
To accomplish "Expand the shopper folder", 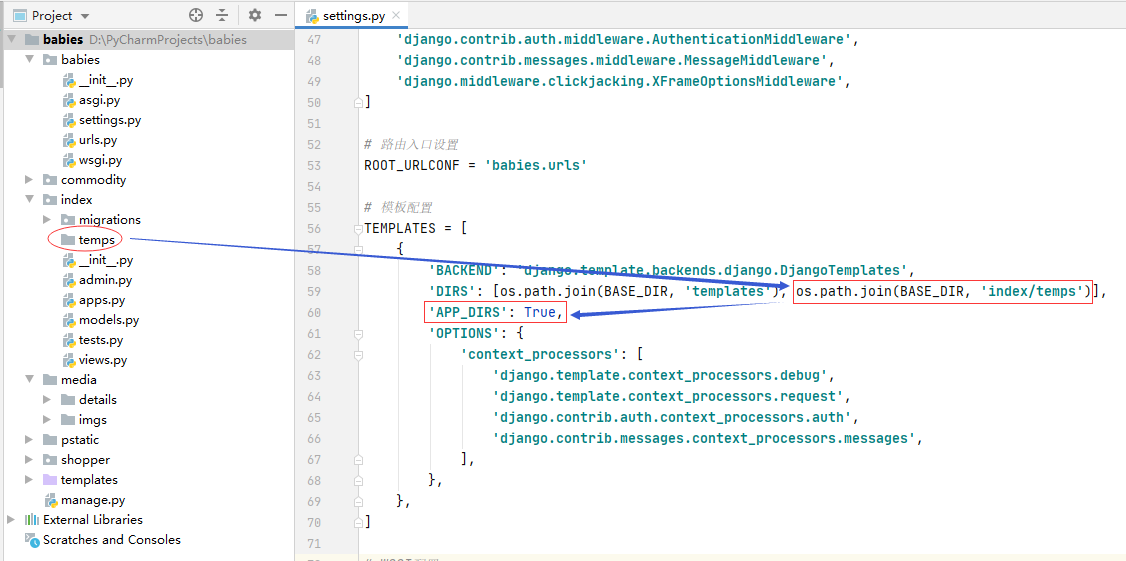I will coord(29,460).
